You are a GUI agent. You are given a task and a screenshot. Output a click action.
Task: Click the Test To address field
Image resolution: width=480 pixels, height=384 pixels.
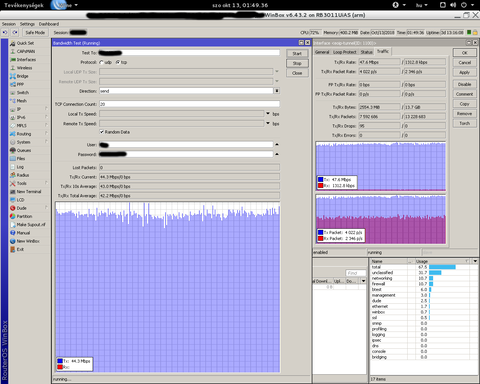click(189, 53)
